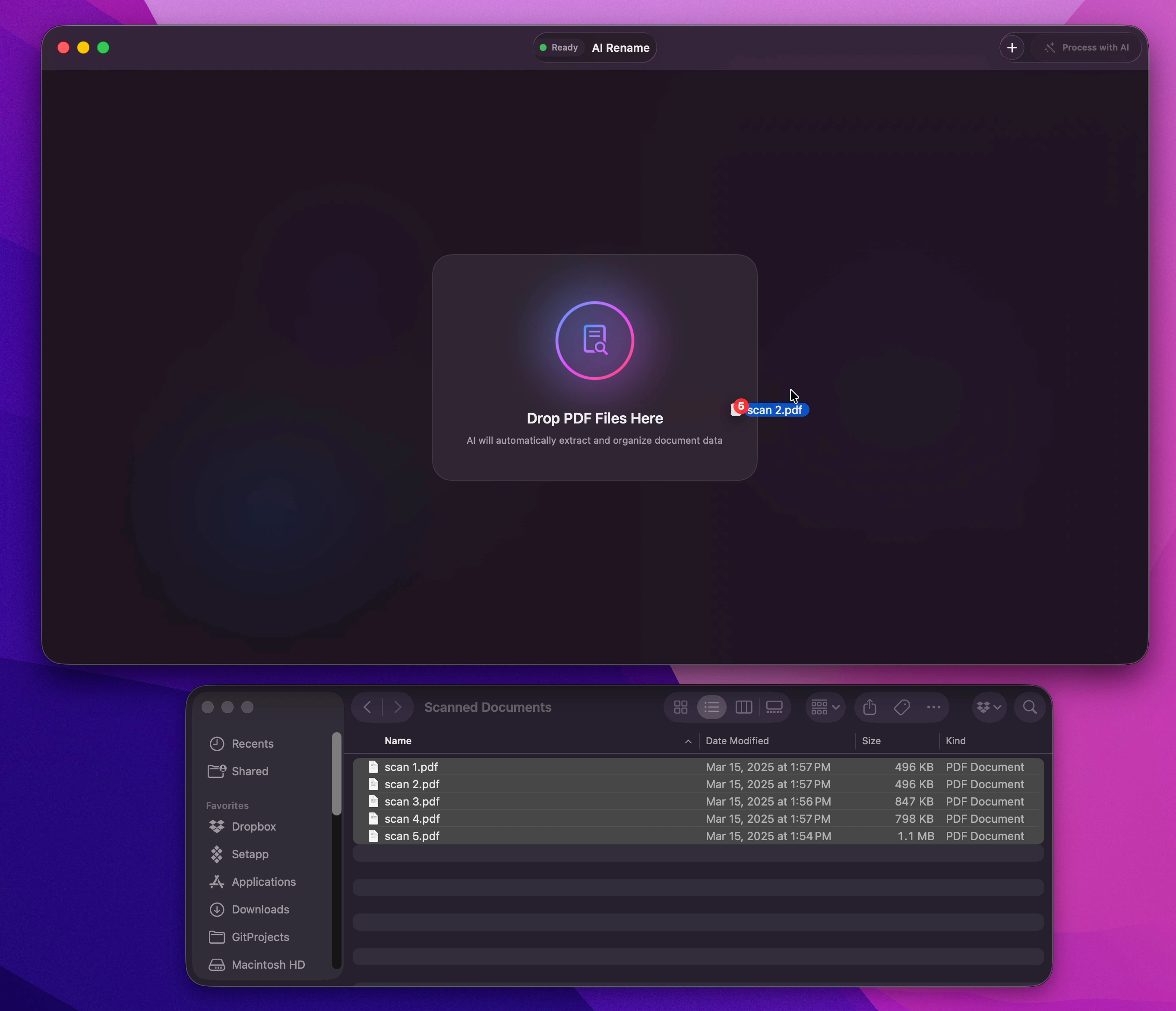Select scan 4.pdf in Finder
1176x1011 pixels.
[698, 818]
